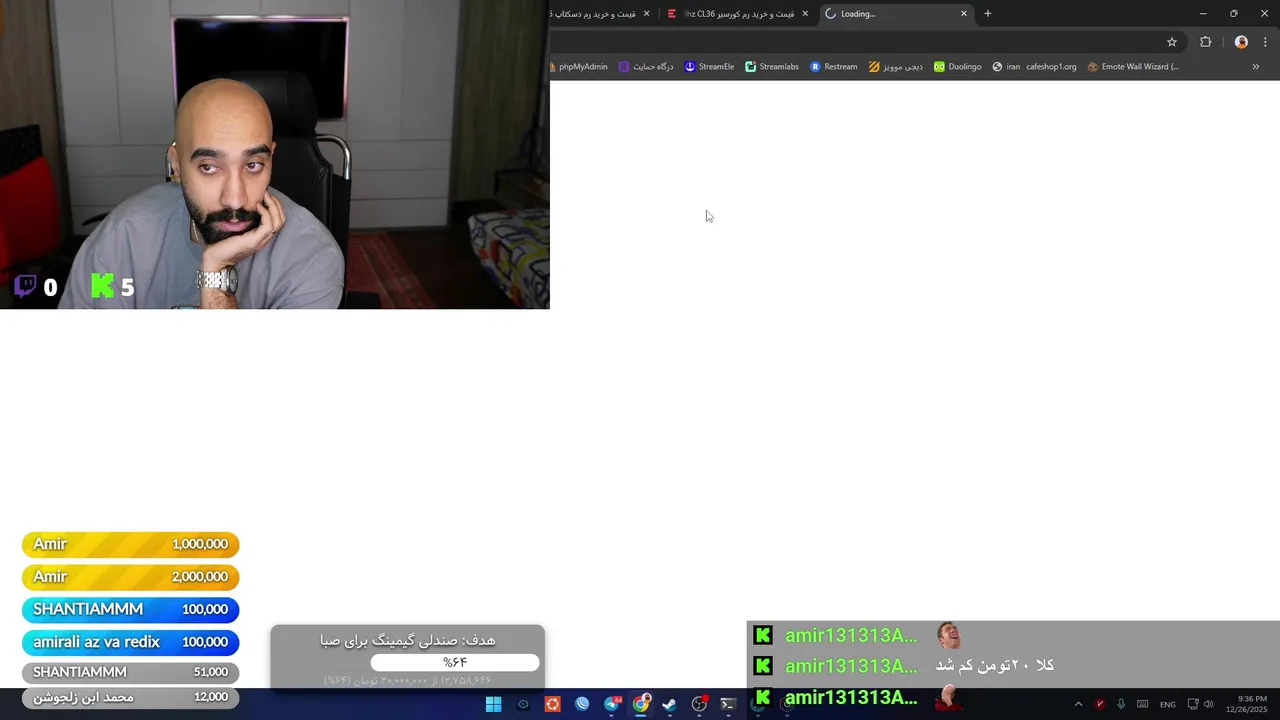The height and width of the screenshot is (720, 1280).
Task: Open the دیجی موویز bookmark
Action: (x=896, y=67)
